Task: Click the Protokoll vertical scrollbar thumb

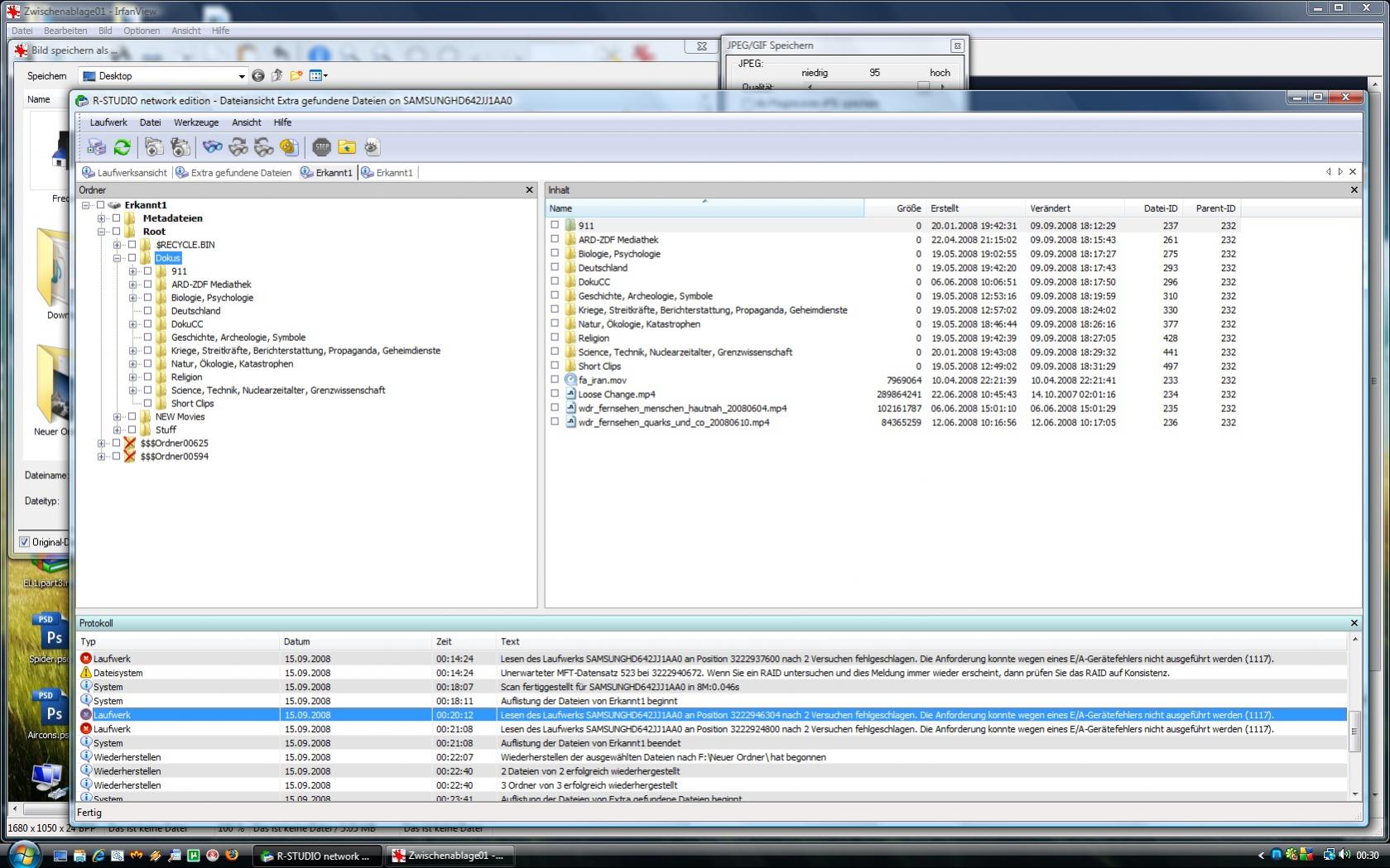Action: click(x=1354, y=731)
